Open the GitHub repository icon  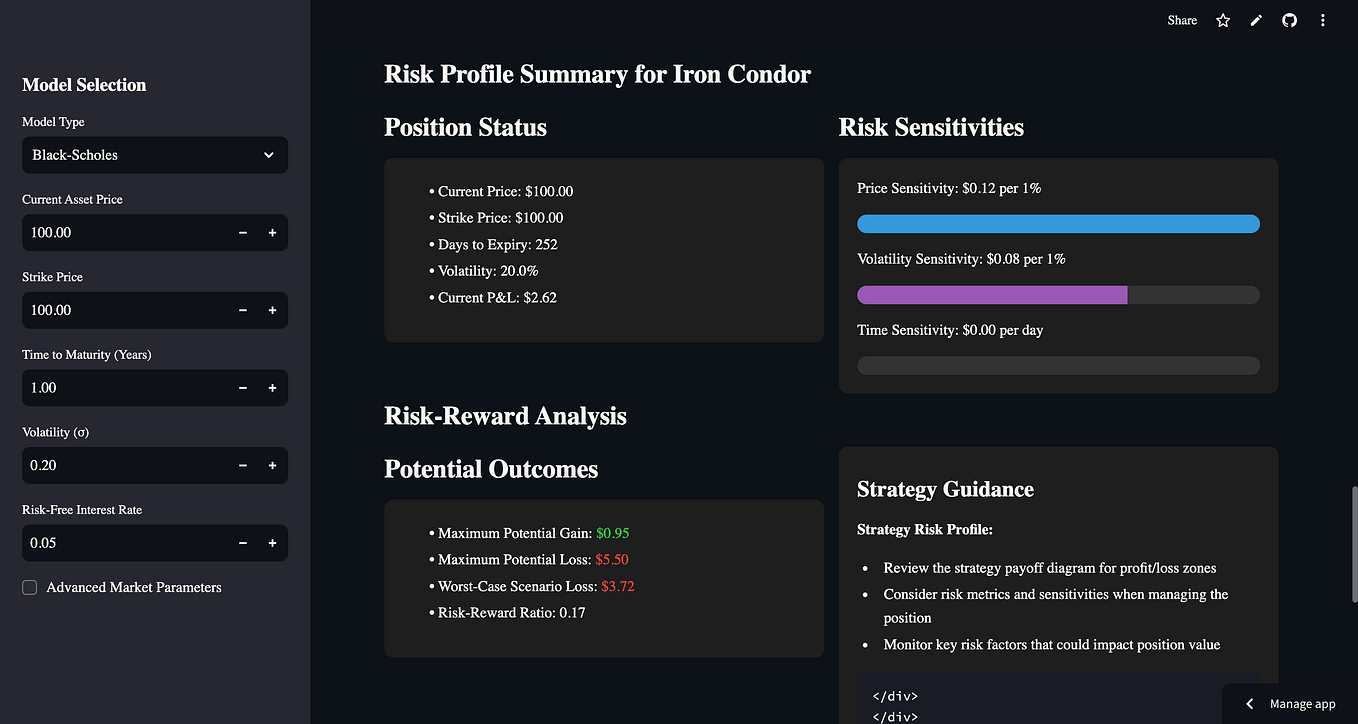[x=1289, y=20]
